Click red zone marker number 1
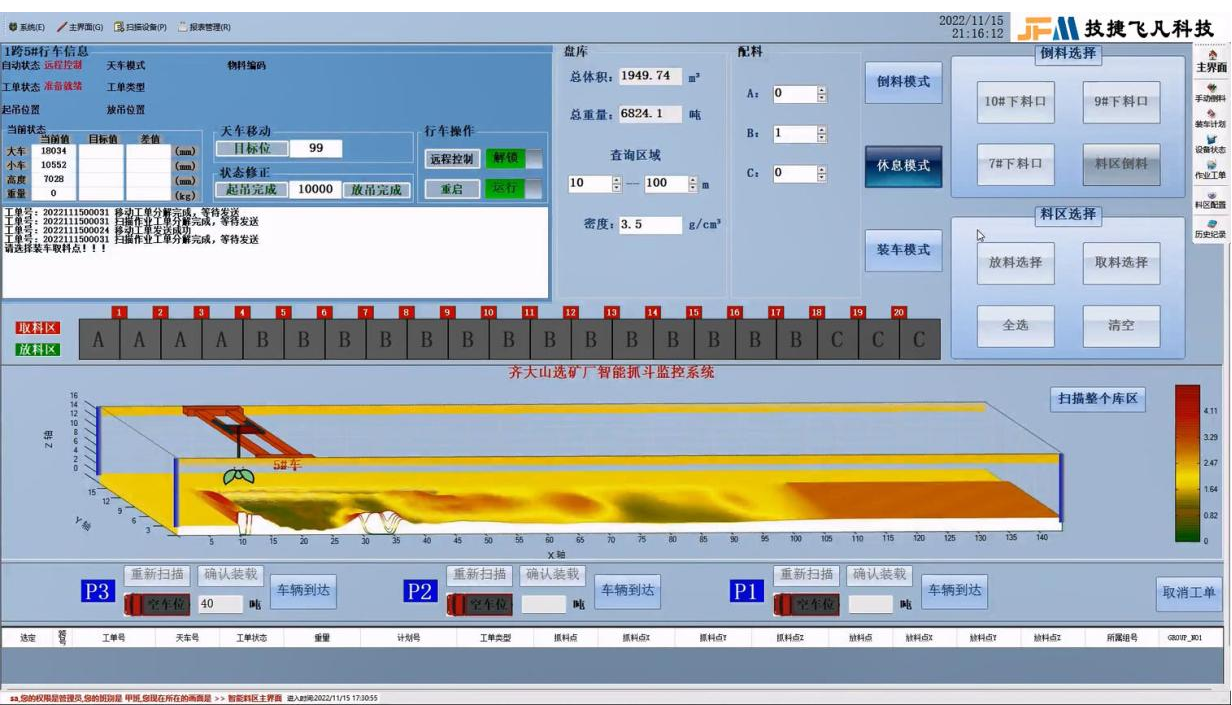 [120, 312]
